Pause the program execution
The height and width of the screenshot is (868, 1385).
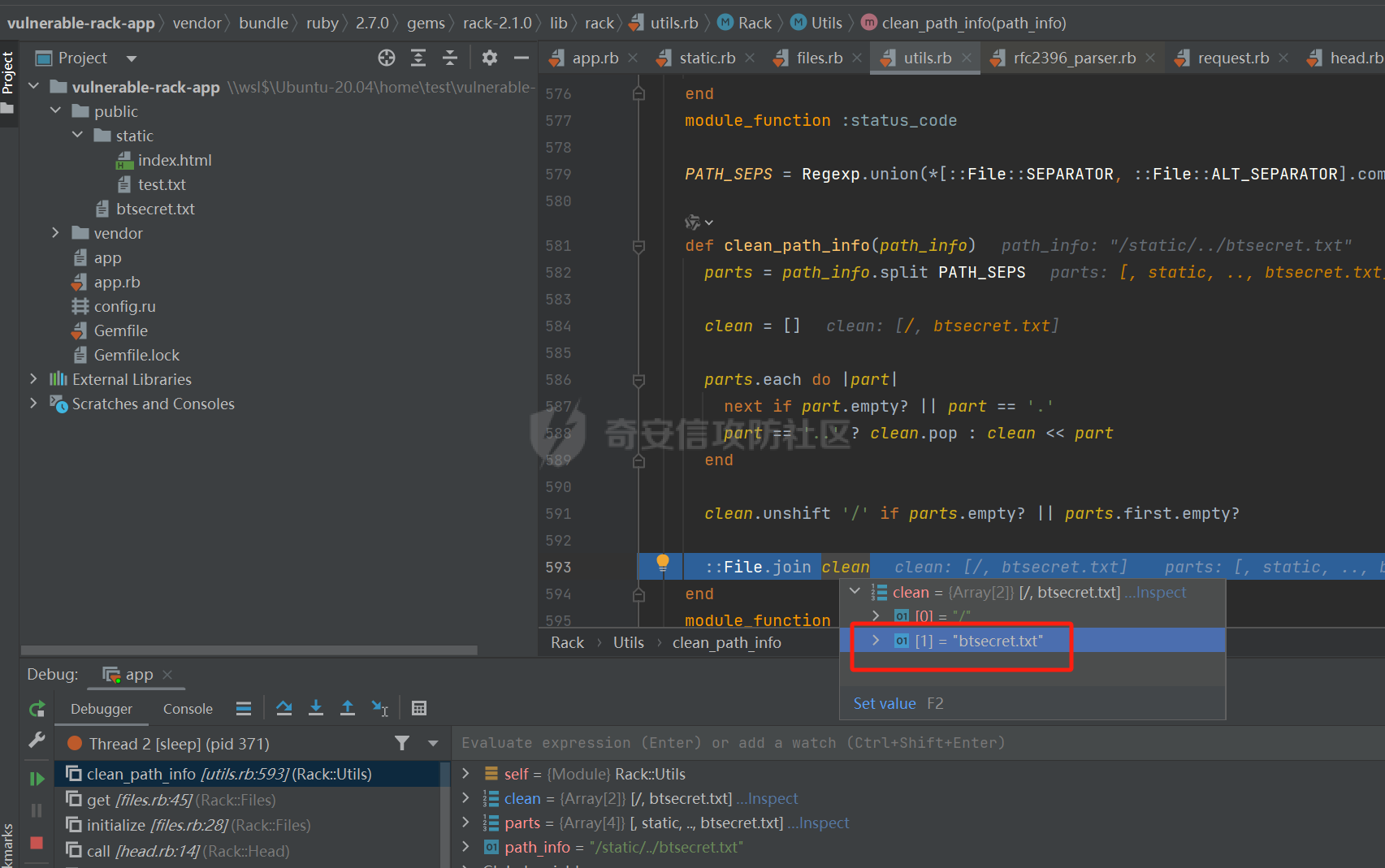tap(37, 810)
